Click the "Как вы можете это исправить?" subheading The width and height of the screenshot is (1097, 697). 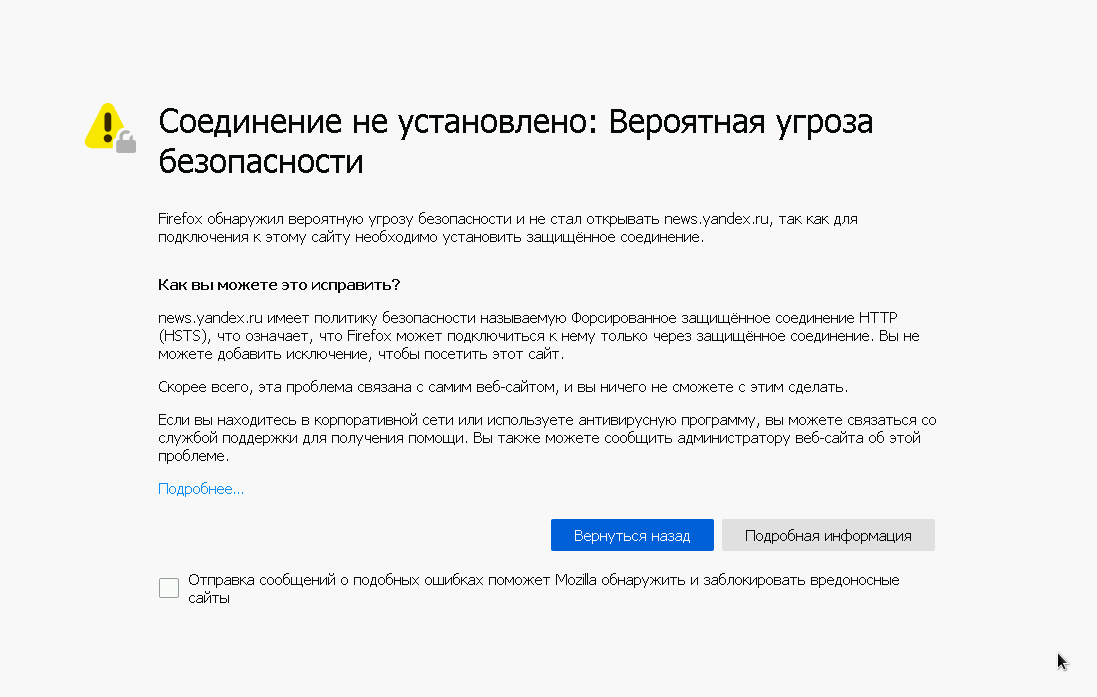[279, 285]
